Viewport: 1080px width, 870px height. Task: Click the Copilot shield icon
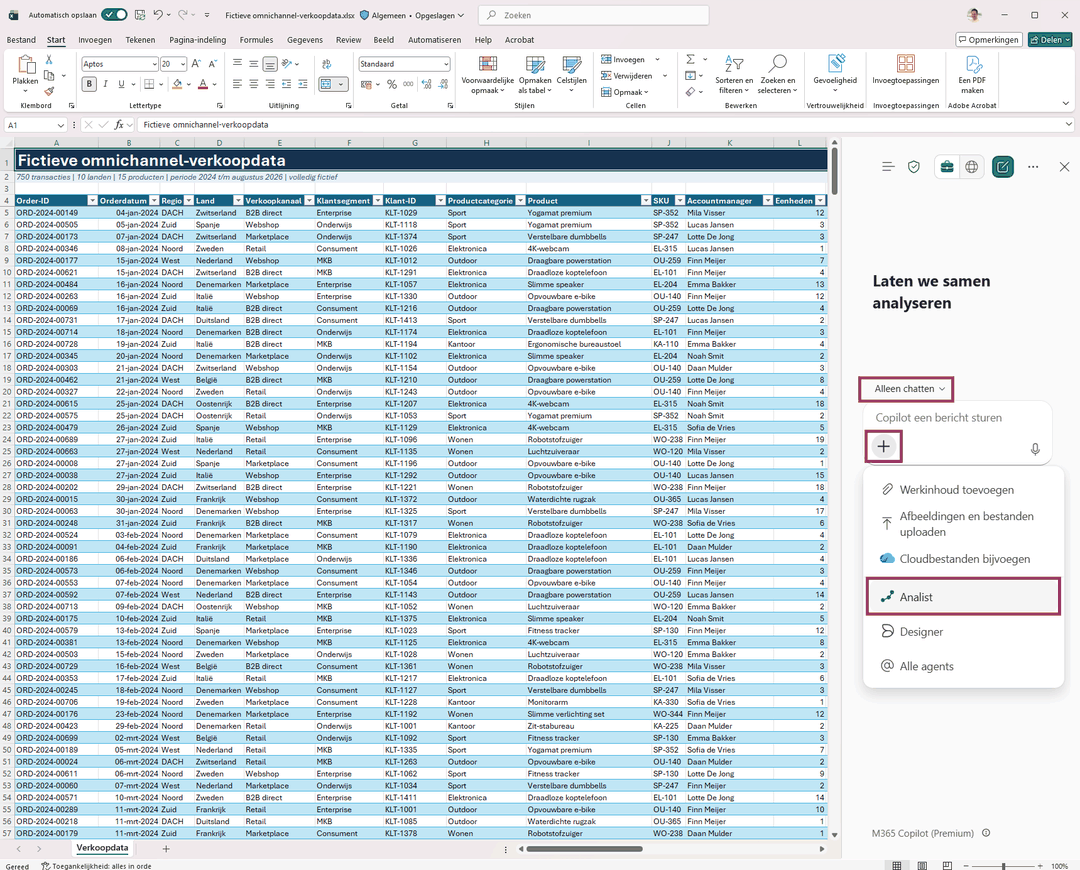(x=913, y=167)
